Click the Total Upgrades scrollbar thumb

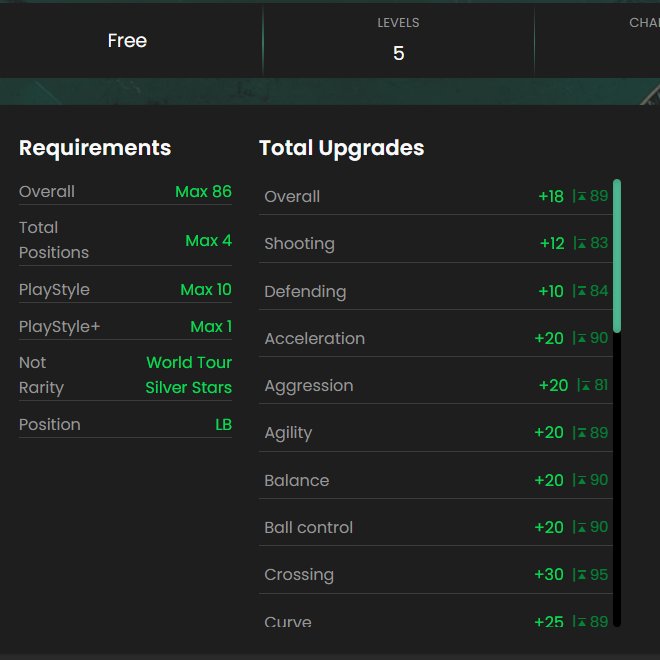point(617,256)
